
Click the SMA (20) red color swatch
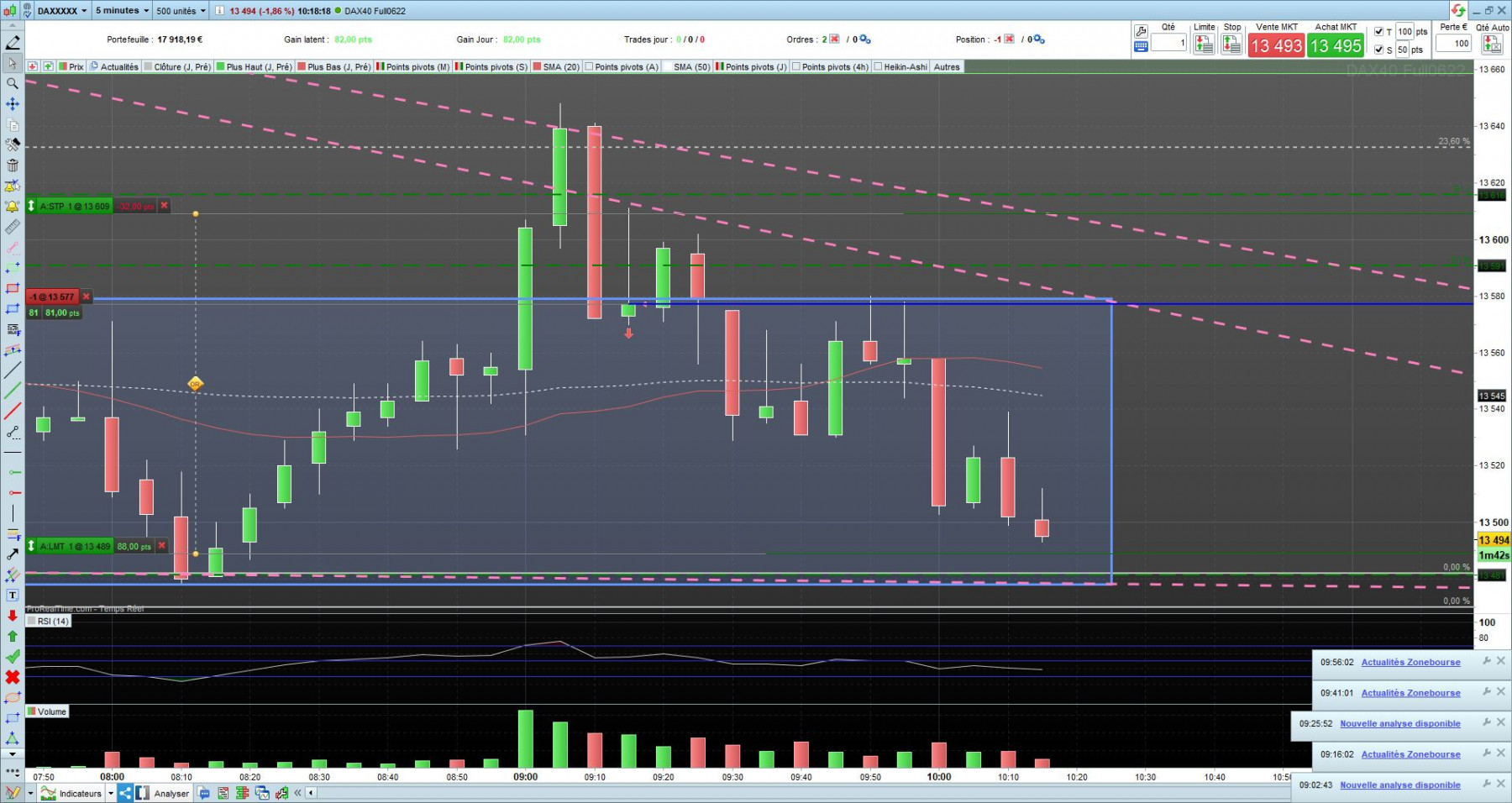point(537,66)
